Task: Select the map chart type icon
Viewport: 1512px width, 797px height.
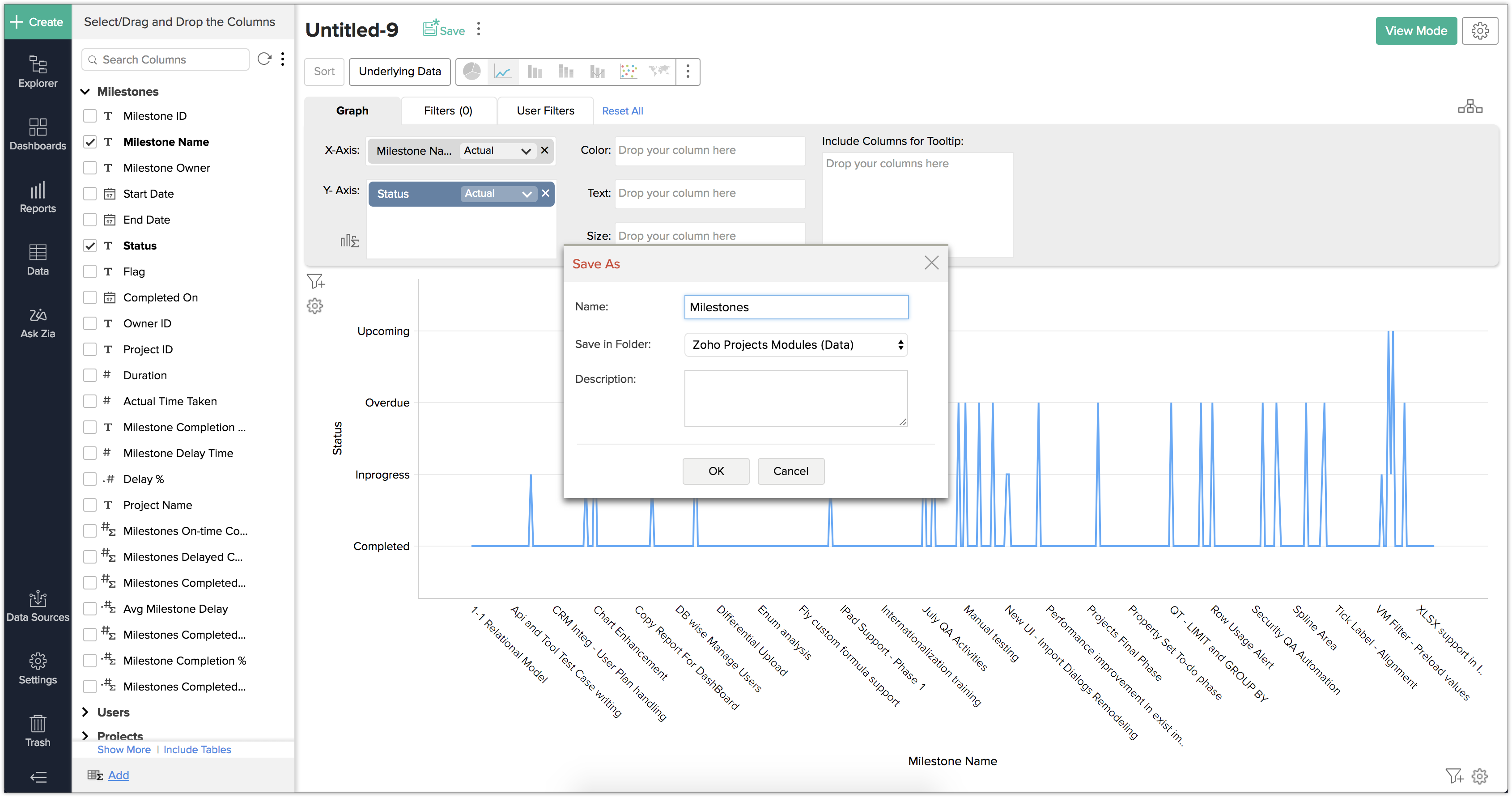Action: pos(659,72)
